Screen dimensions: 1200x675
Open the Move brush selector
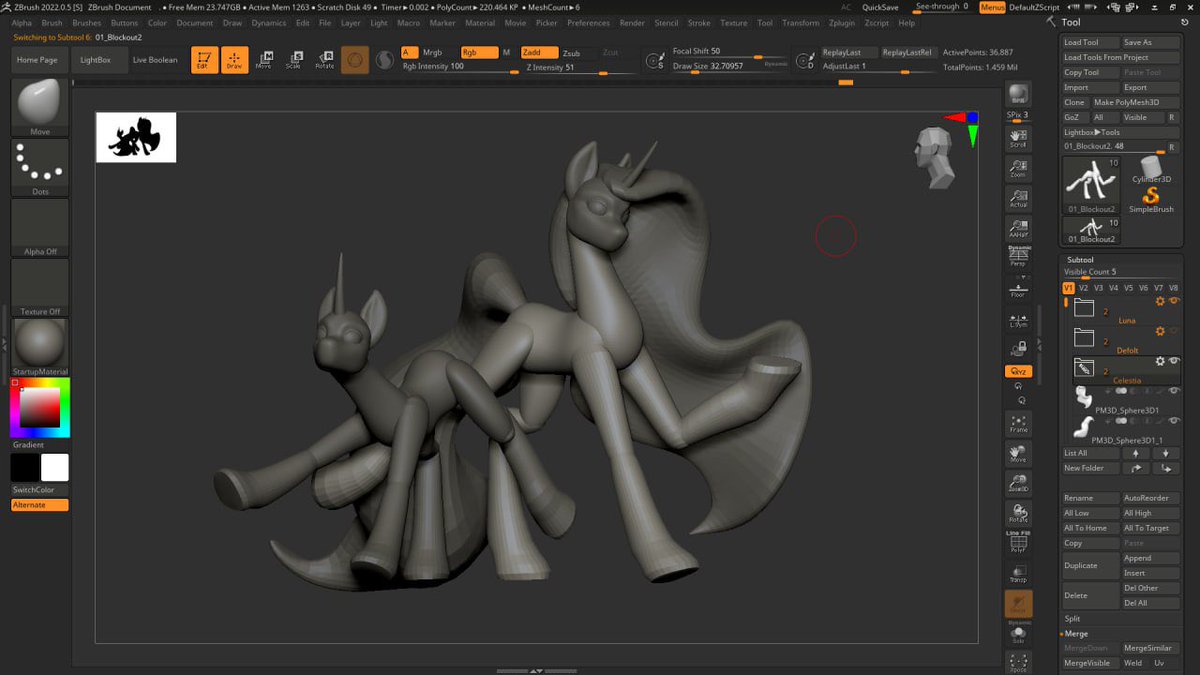point(40,107)
